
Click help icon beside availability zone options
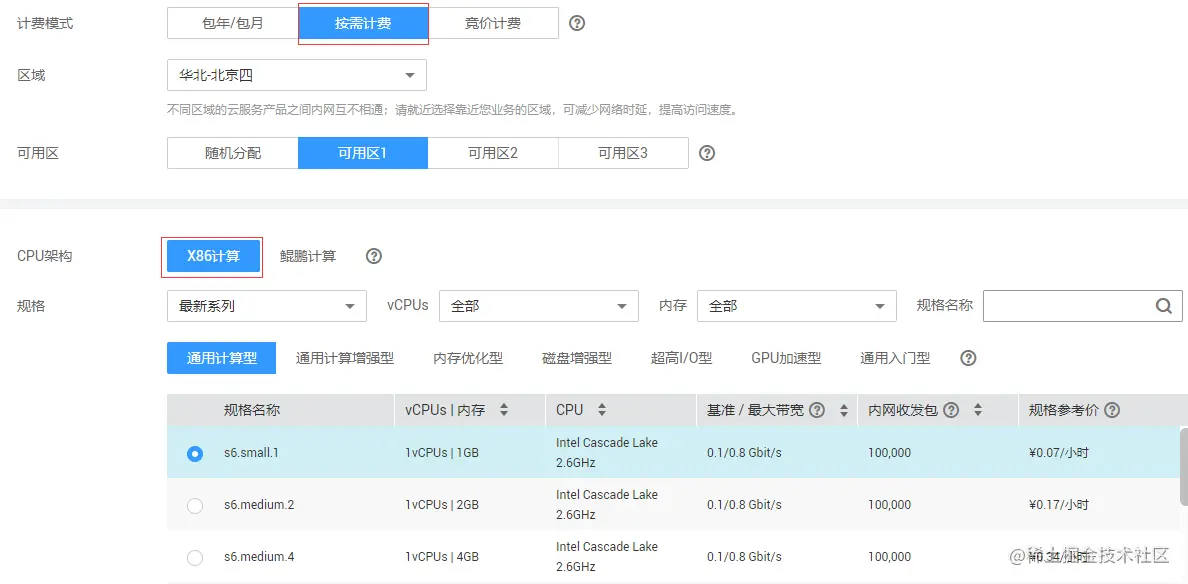point(707,153)
